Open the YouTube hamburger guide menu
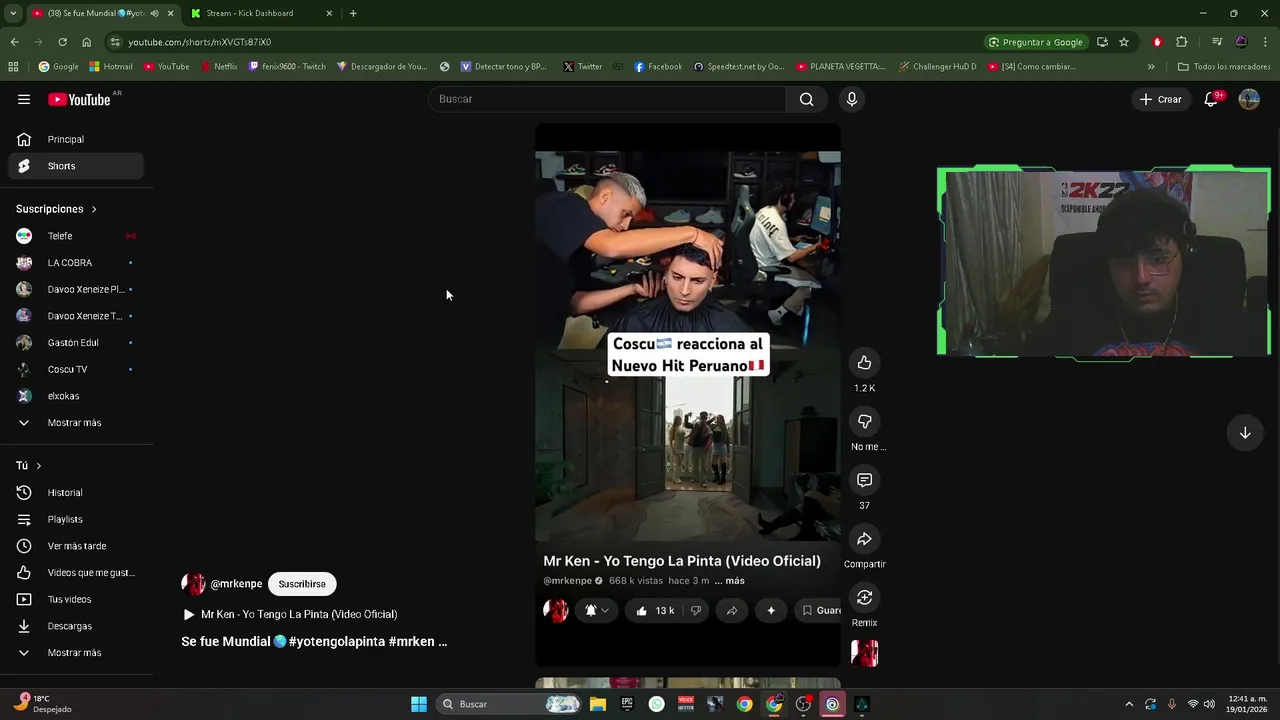Image resolution: width=1280 pixels, height=720 pixels. [x=24, y=99]
